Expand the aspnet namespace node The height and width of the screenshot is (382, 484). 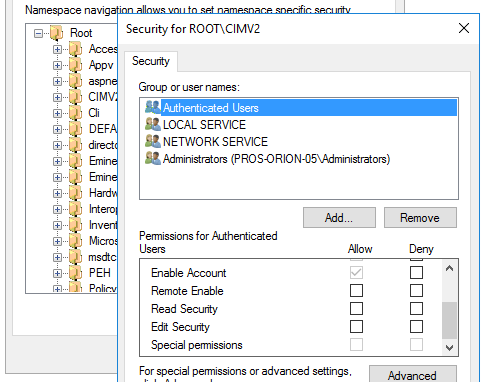tap(57, 81)
